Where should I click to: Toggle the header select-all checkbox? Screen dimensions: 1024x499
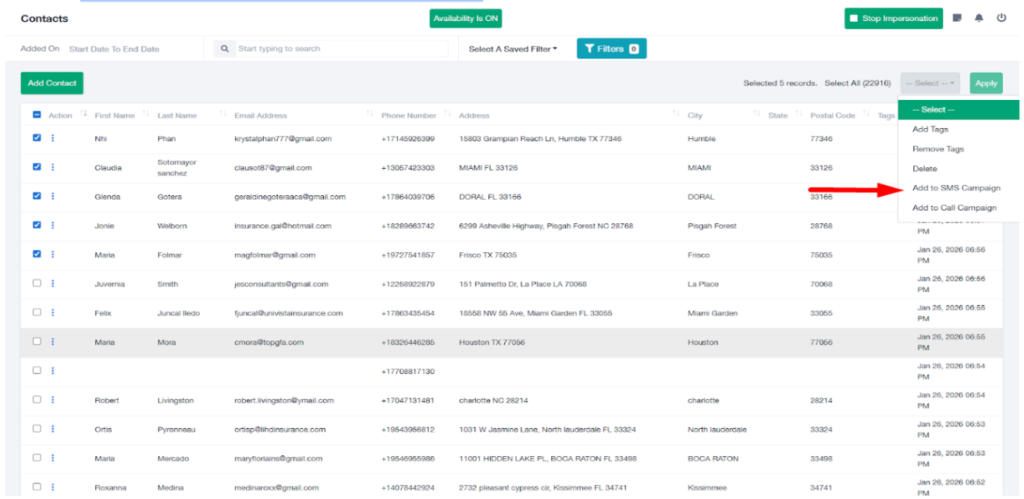pos(37,115)
